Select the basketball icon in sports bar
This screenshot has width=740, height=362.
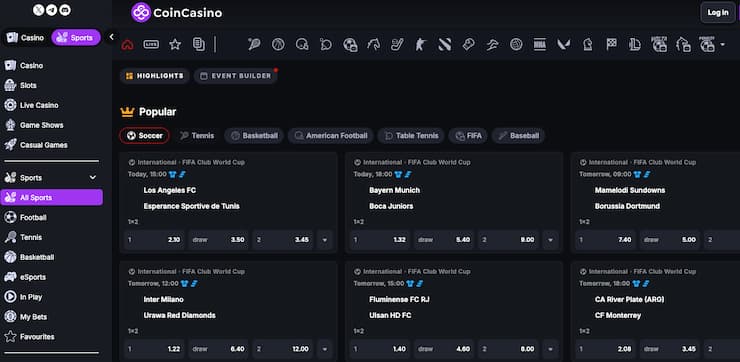click(278, 44)
